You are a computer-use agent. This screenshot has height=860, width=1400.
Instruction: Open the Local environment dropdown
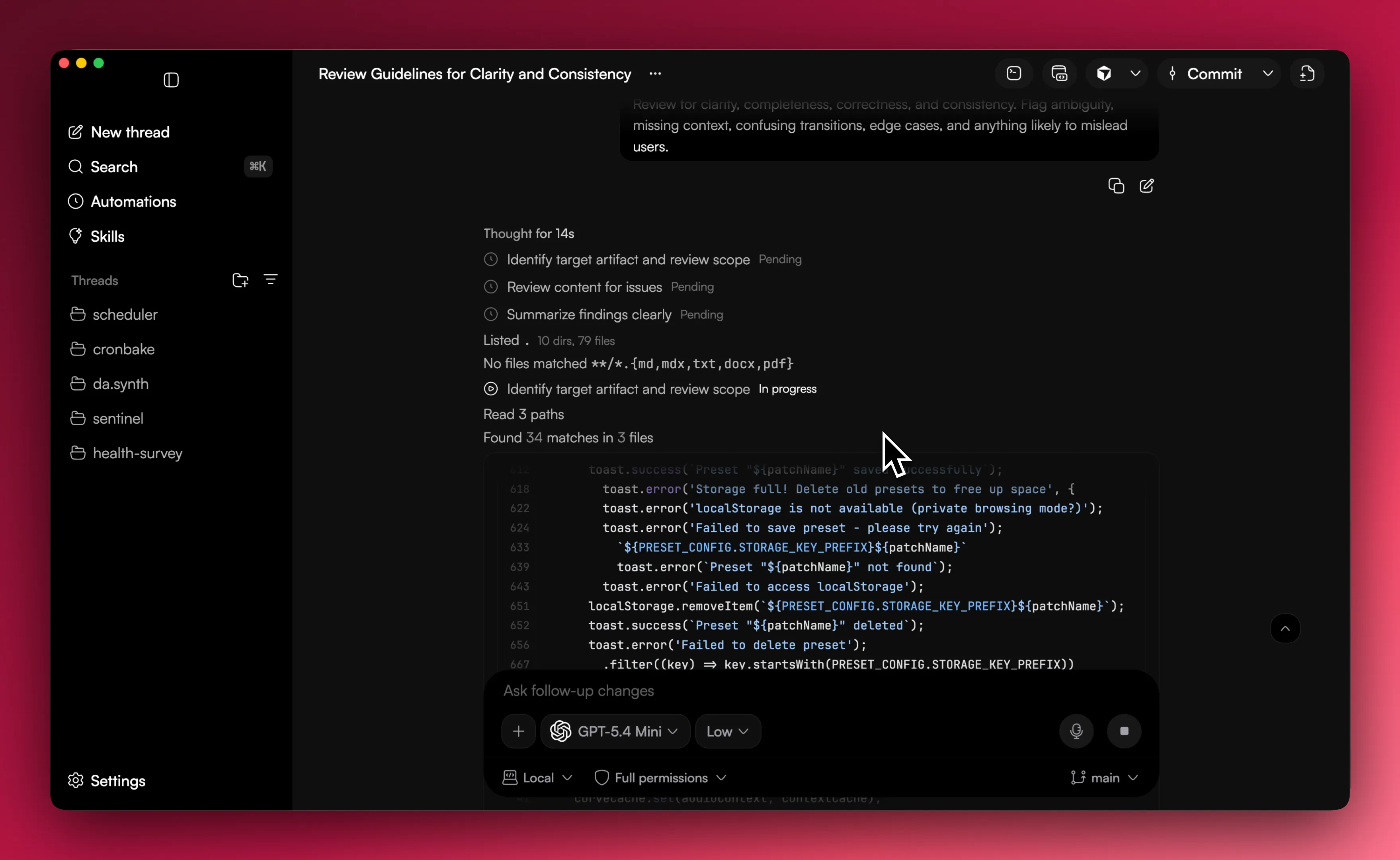click(x=537, y=778)
